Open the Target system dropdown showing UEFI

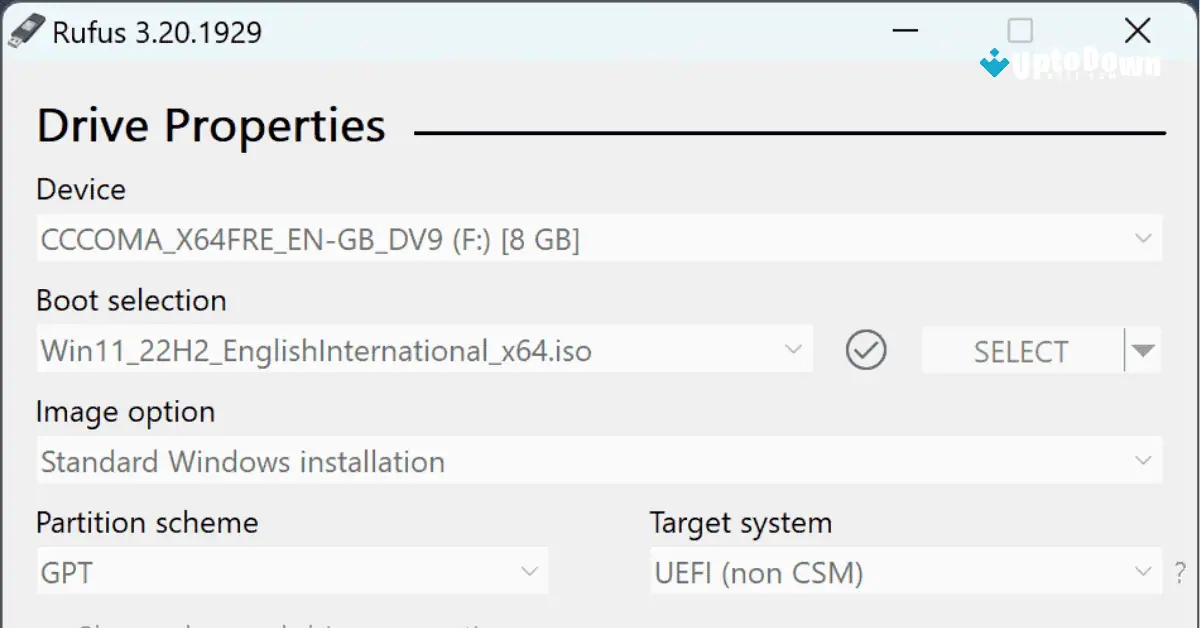pyautogui.click(x=1141, y=571)
